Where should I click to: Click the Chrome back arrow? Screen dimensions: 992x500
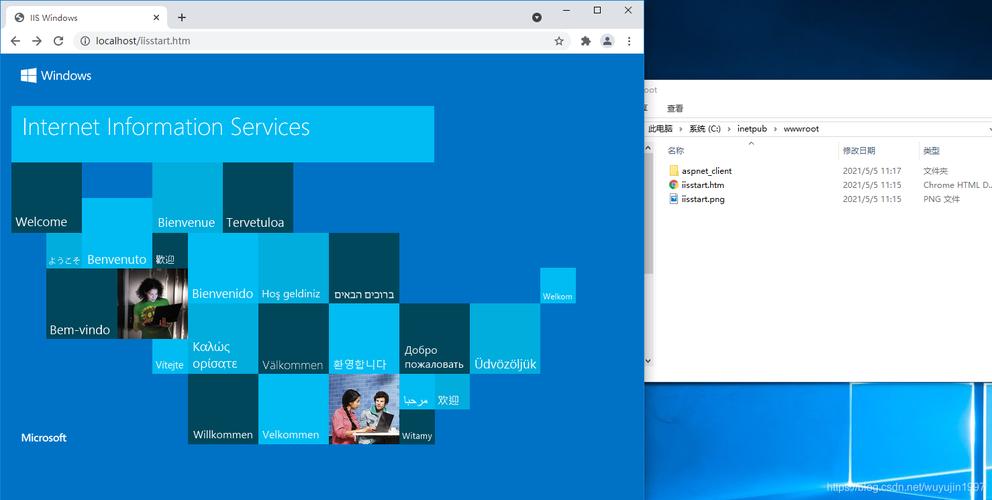(x=15, y=41)
